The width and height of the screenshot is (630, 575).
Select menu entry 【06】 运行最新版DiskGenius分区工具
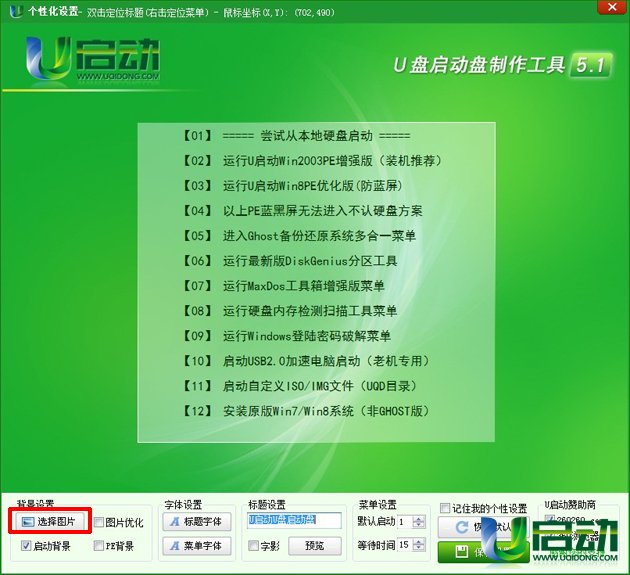click(x=289, y=261)
